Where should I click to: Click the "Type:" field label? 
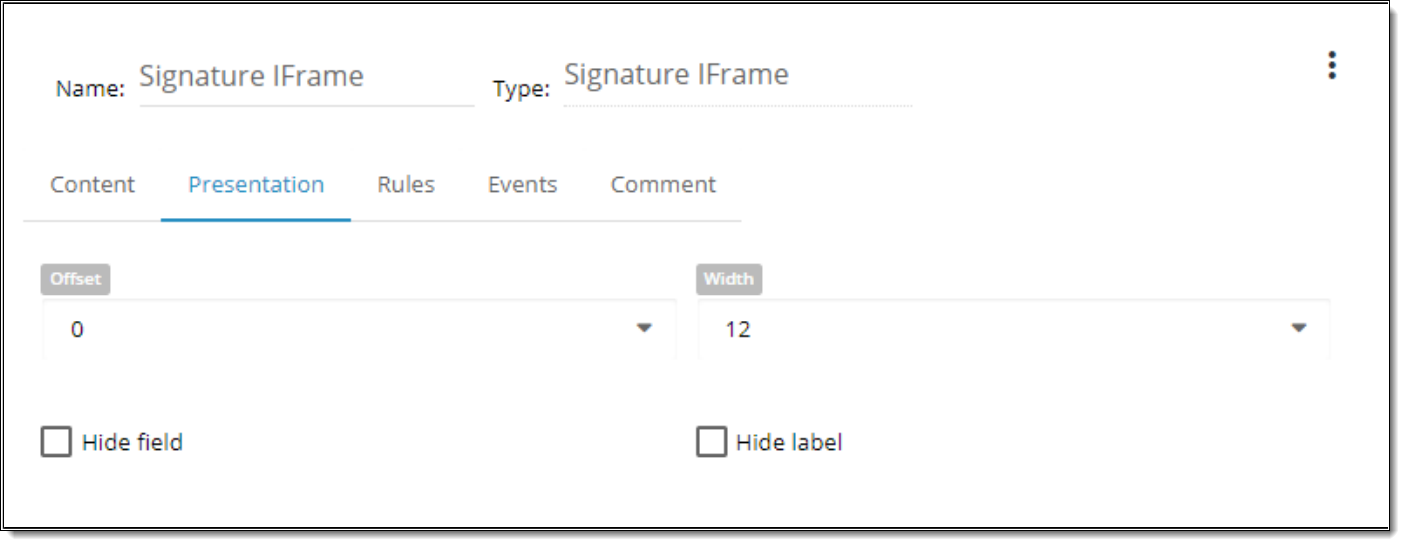[x=522, y=89]
